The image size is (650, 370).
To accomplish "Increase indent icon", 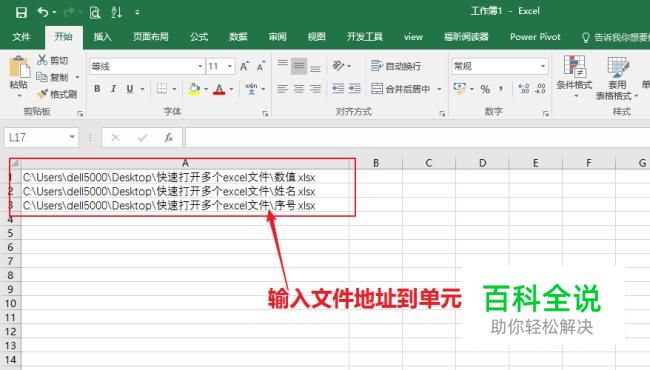I will (354, 89).
